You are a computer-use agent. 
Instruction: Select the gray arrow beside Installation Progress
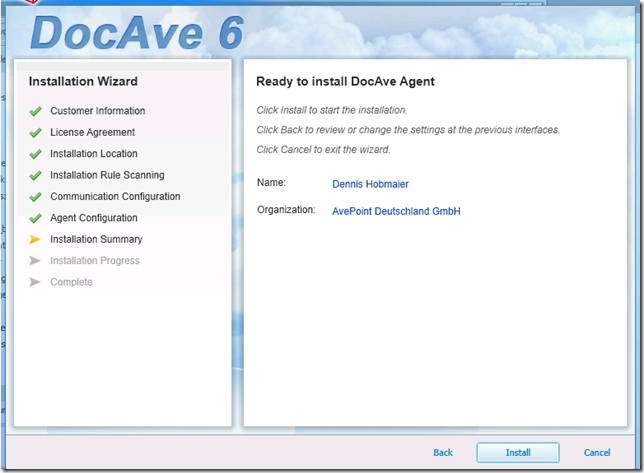[x=35, y=261]
